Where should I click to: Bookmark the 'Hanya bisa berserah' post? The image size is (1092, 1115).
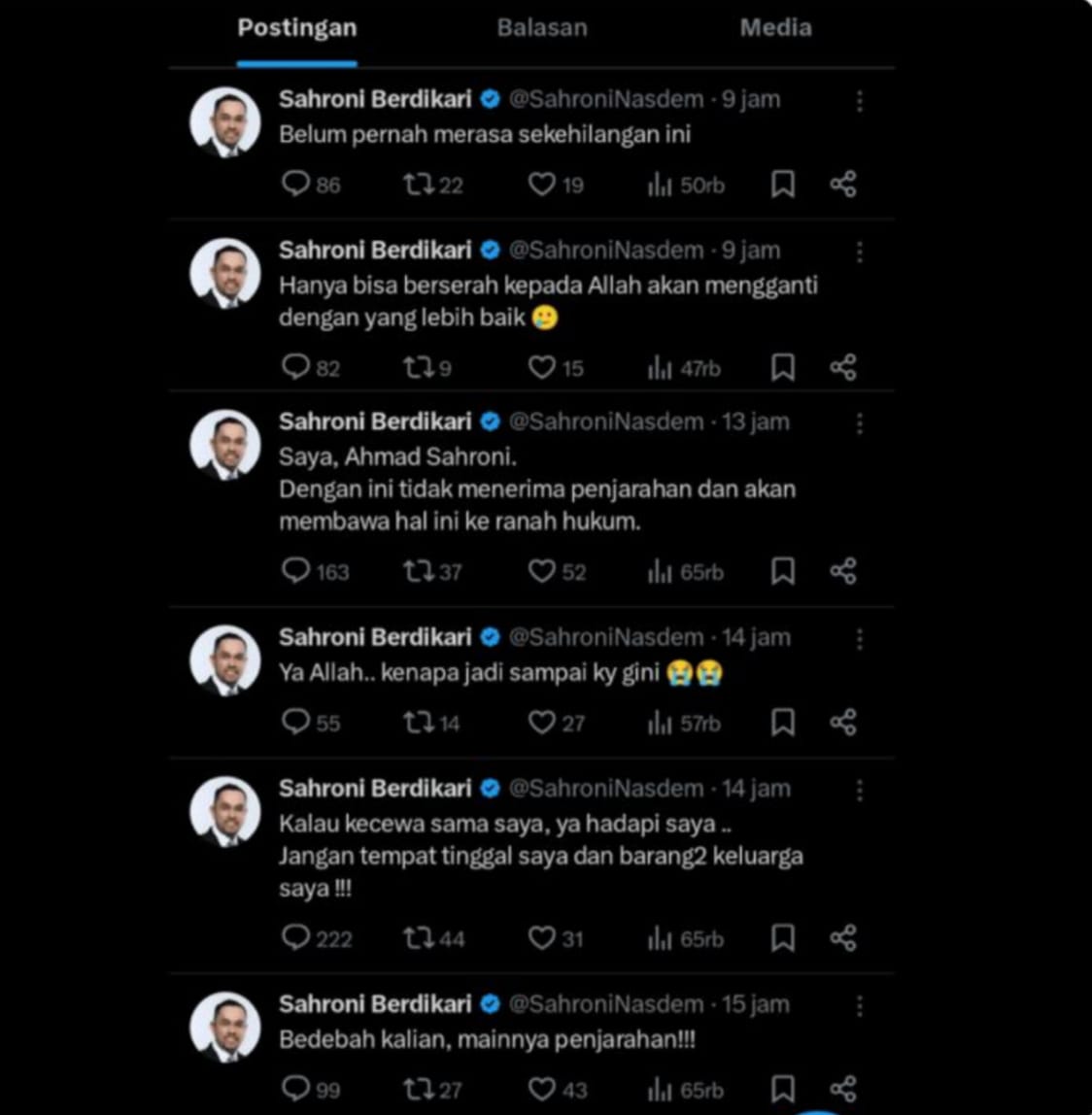782,367
